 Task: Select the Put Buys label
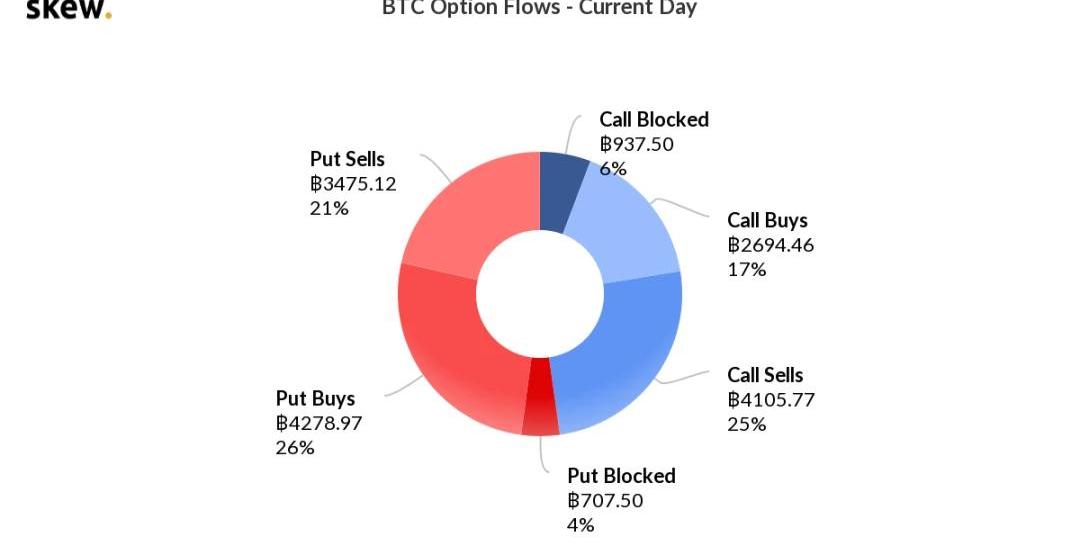pos(315,399)
